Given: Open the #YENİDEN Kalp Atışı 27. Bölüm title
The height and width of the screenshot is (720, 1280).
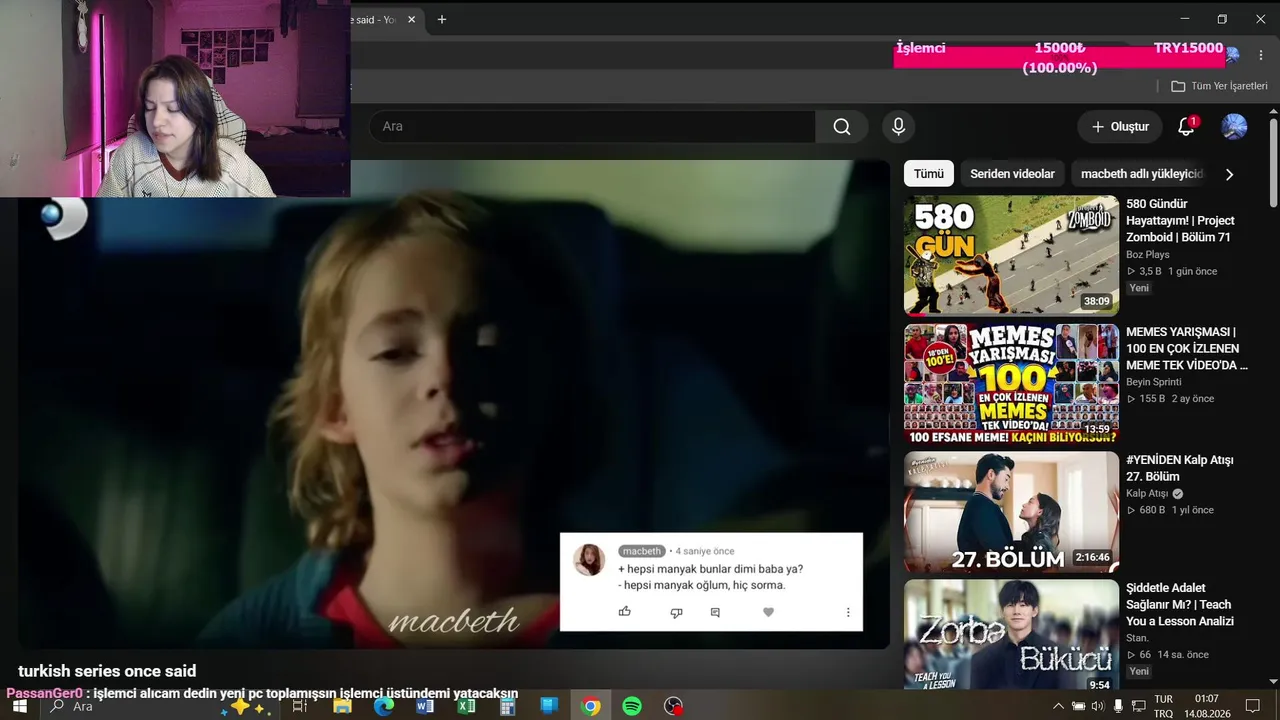Looking at the screenshot, I should pyautogui.click(x=1180, y=468).
